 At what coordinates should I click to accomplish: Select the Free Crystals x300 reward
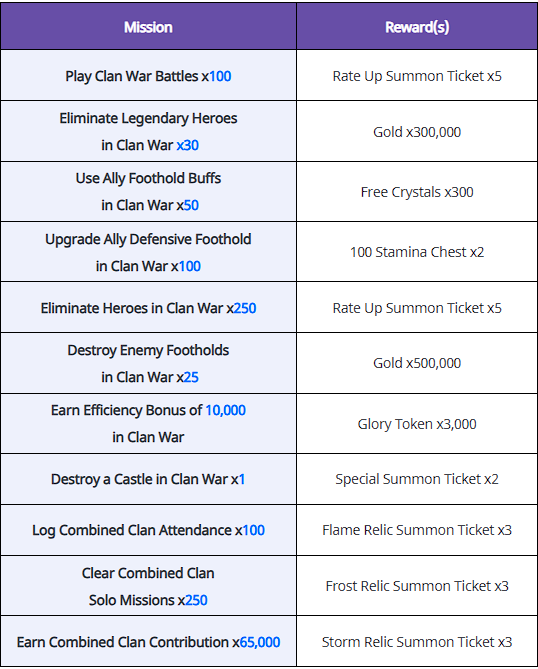pyautogui.click(x=417, y=192)
